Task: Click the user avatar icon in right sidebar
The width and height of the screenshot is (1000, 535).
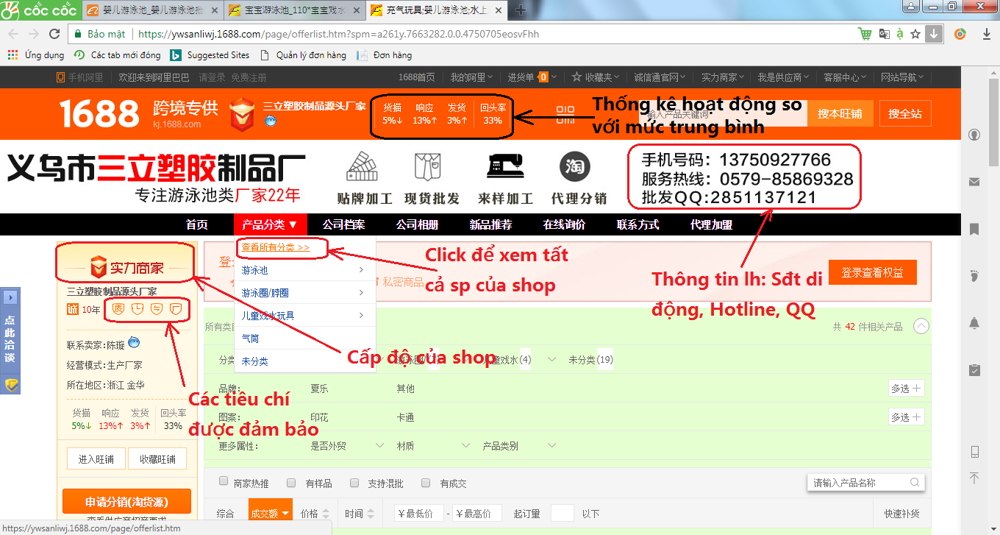Action: pyautogui.click(x=974, y=135)
